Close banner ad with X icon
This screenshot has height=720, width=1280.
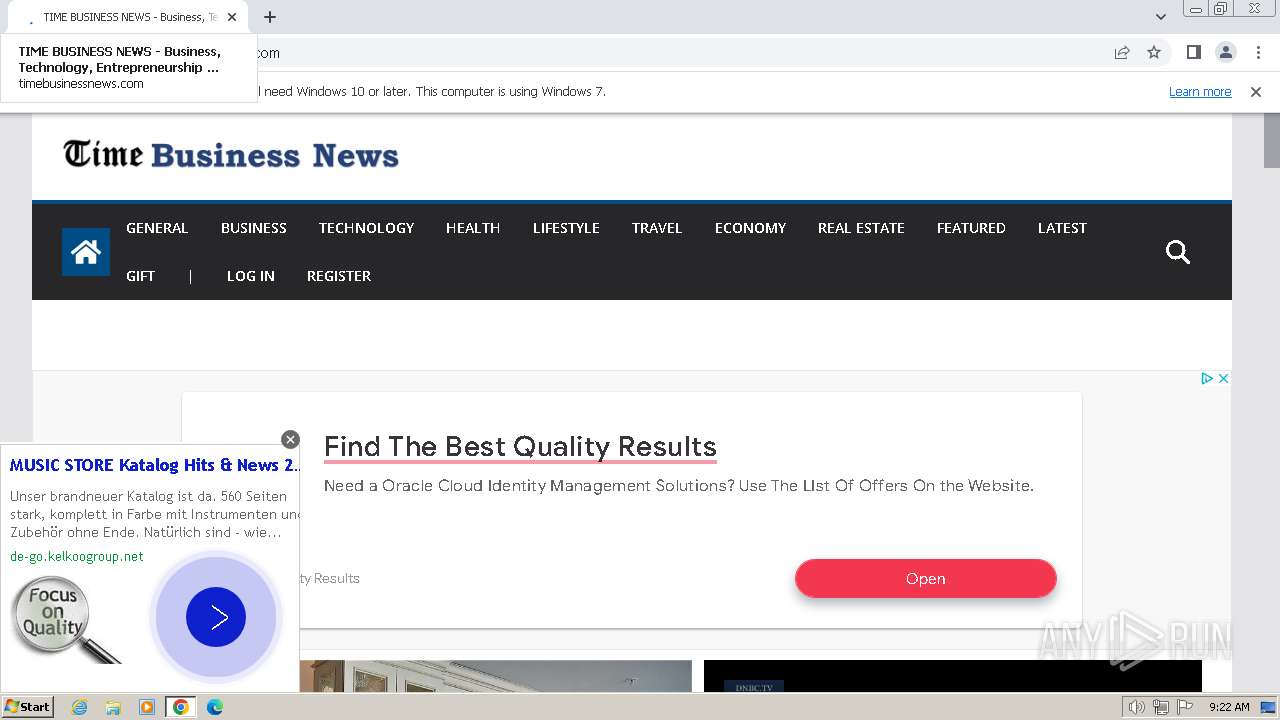click(x=1223, y=378)
